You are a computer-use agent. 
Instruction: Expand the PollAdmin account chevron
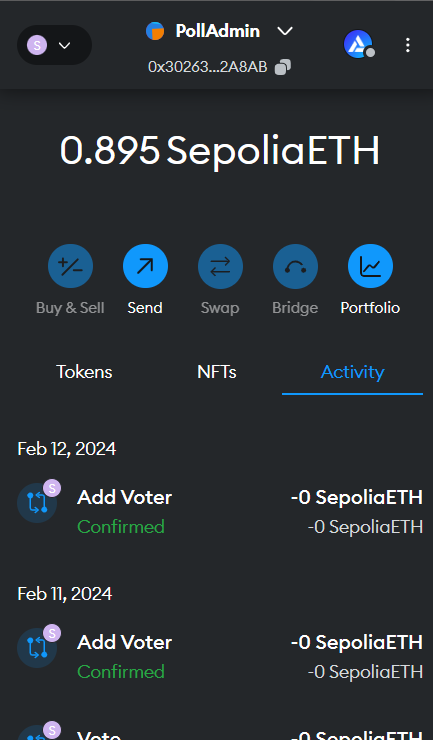(285, 31)
